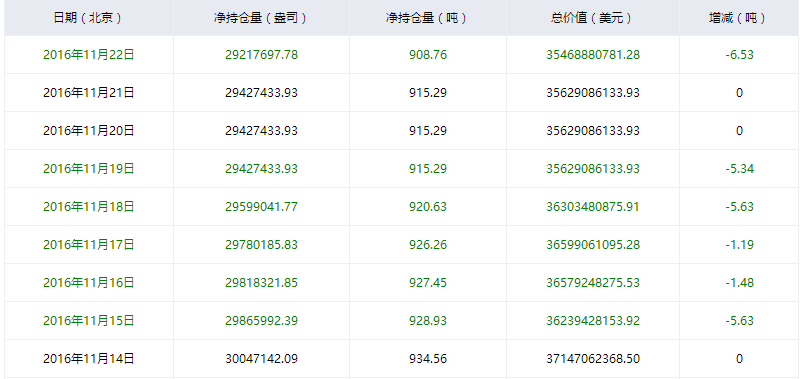Click the total value 36239428153.92
This screenshot has height=379, width=802.
tap(593, 321)
